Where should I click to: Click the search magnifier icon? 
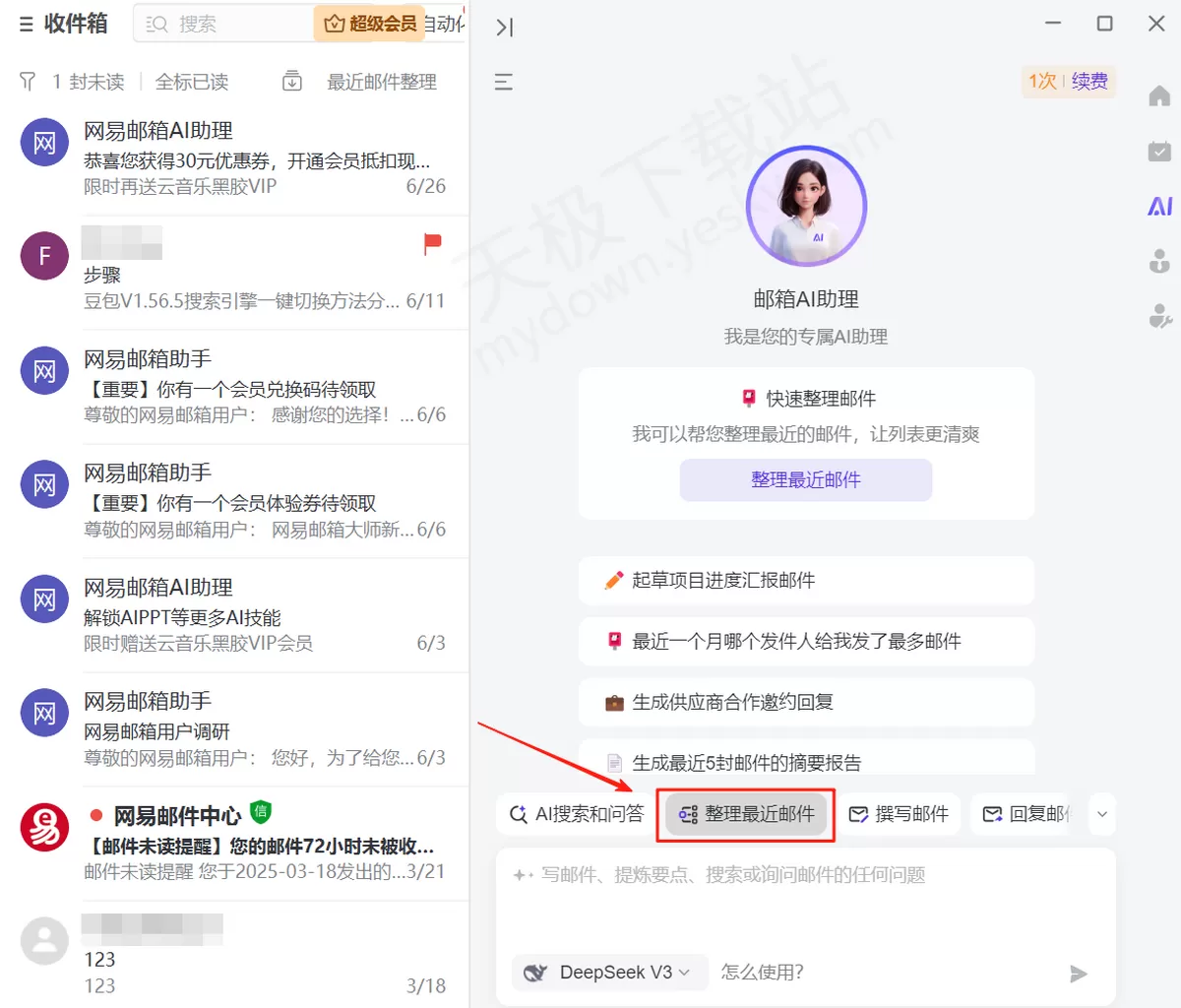point(157,25)
